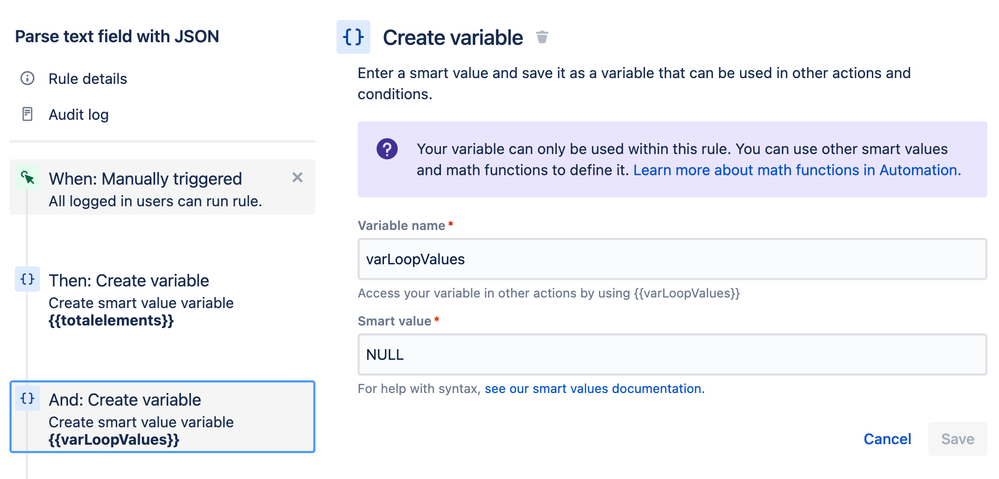Screen dimensions: 999x479
Task: Click the info icon beside Rule details
Action: pos(27,78)
